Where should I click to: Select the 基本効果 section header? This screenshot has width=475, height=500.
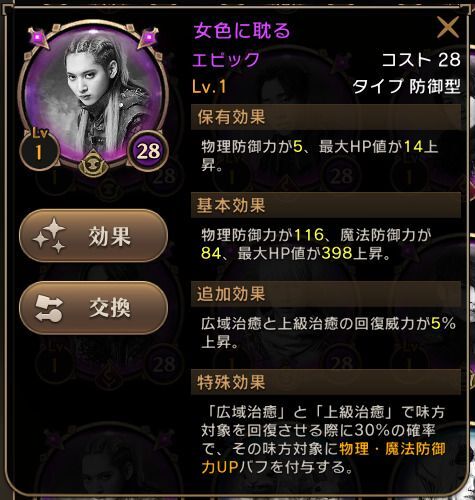coord(326,205)
